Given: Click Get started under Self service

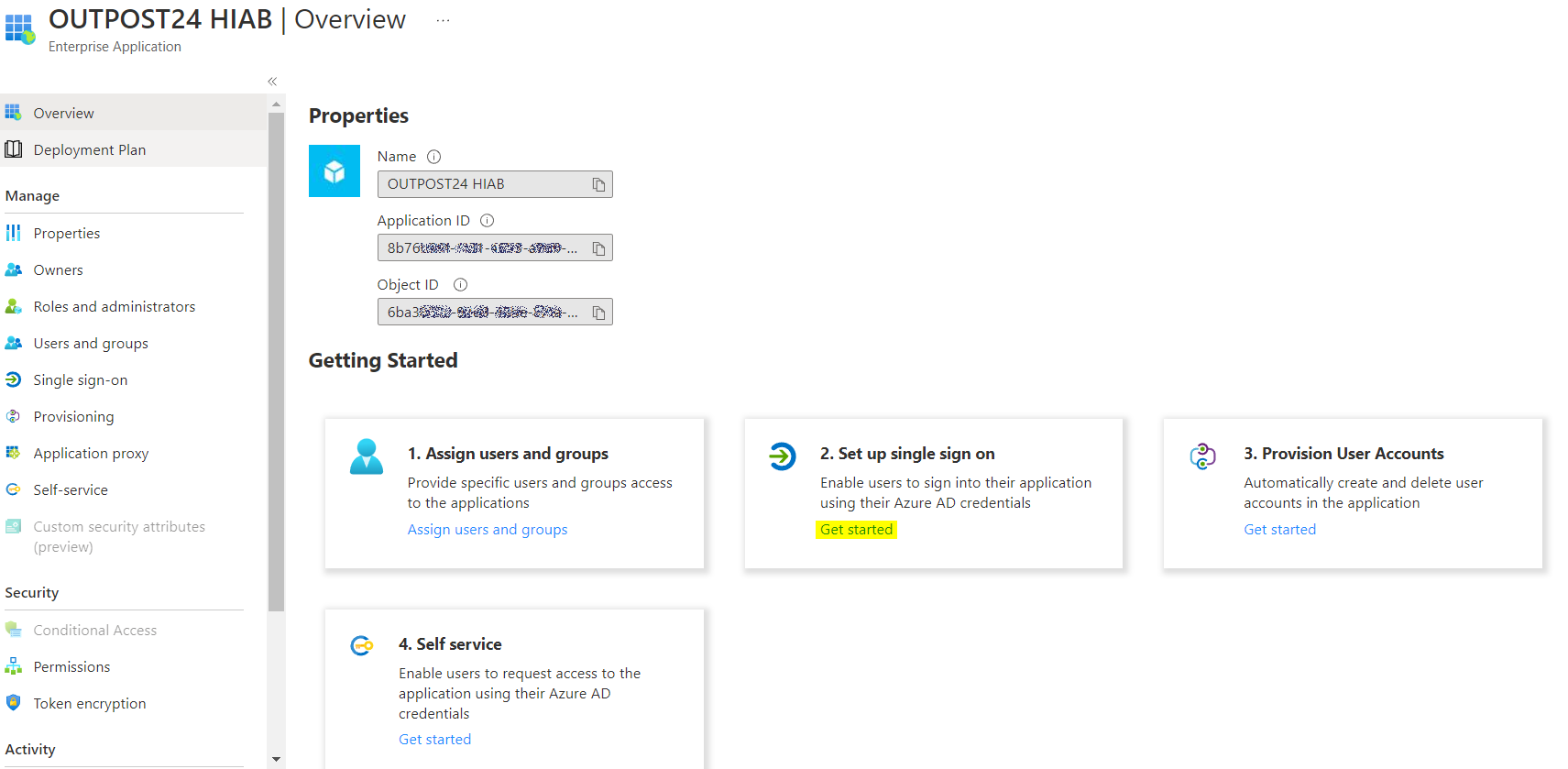Looking at the screenshot, I should pyautogui.click(x=434, y=740).
